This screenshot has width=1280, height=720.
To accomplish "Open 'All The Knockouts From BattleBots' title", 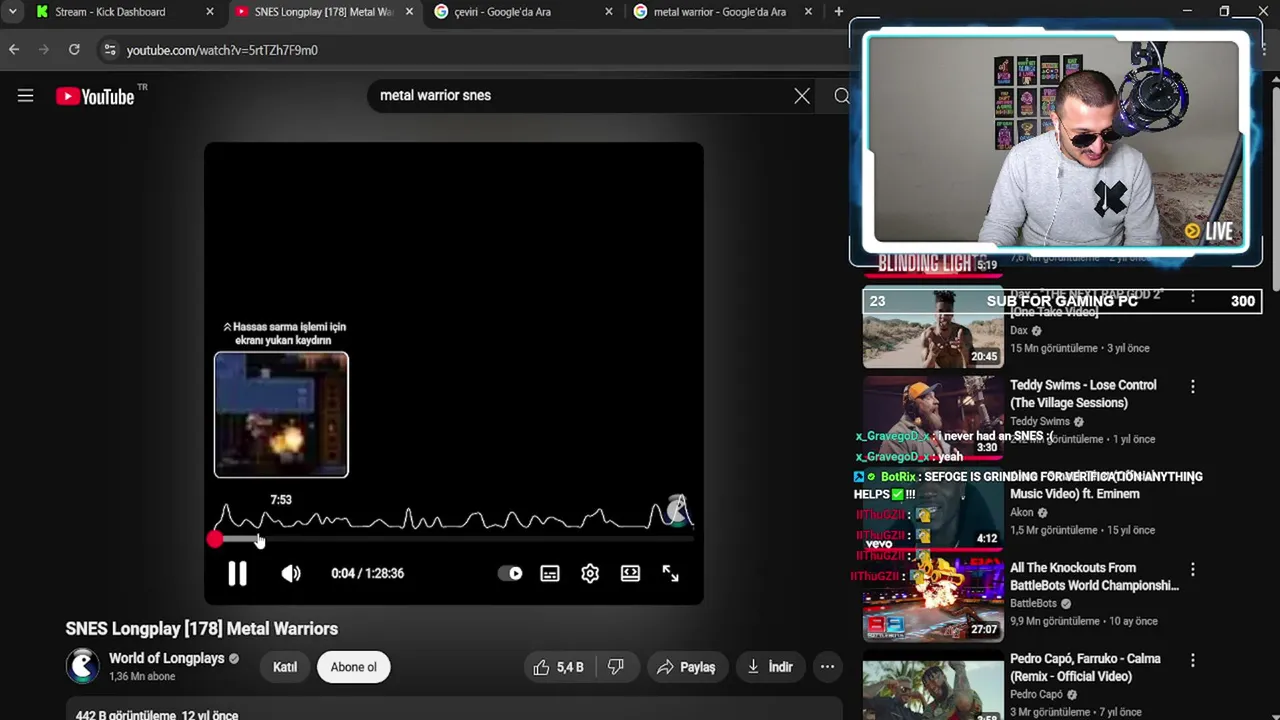I will coord(1094,577).
